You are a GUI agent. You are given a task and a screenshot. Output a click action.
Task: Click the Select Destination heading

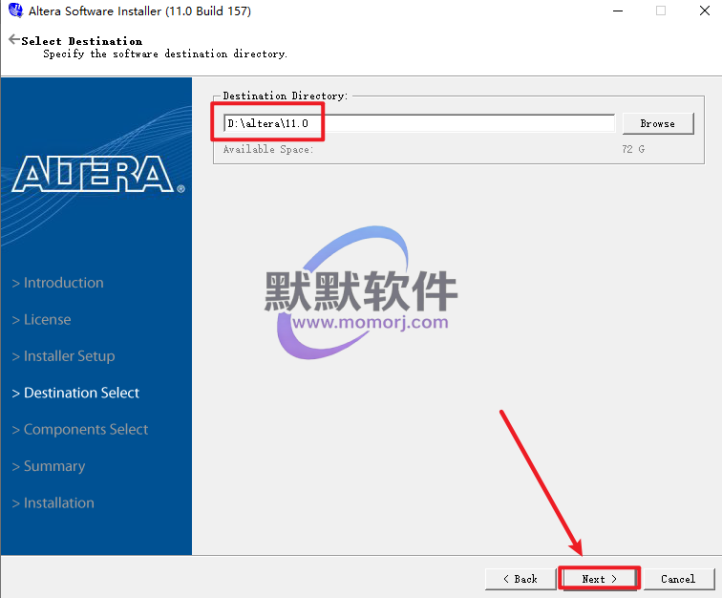point(82,41)
